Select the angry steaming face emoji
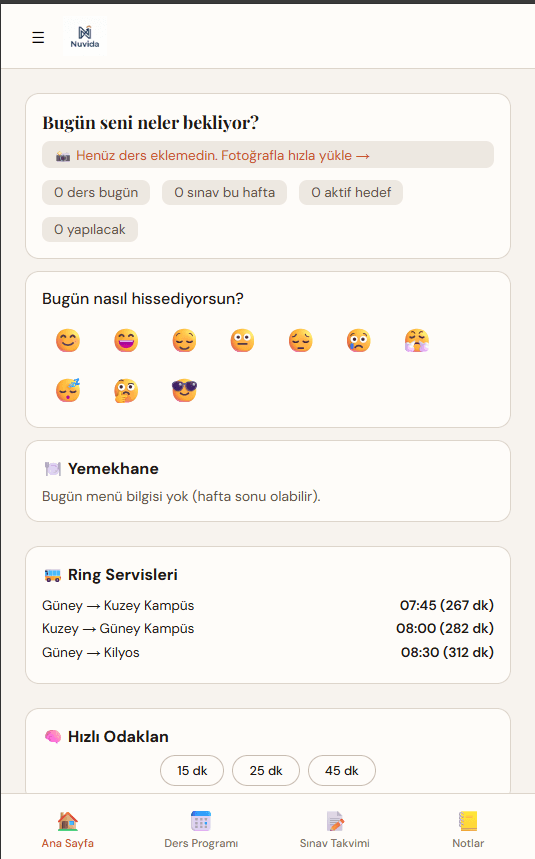The height and width of the screenshot is (859, 535). point(417,341)
